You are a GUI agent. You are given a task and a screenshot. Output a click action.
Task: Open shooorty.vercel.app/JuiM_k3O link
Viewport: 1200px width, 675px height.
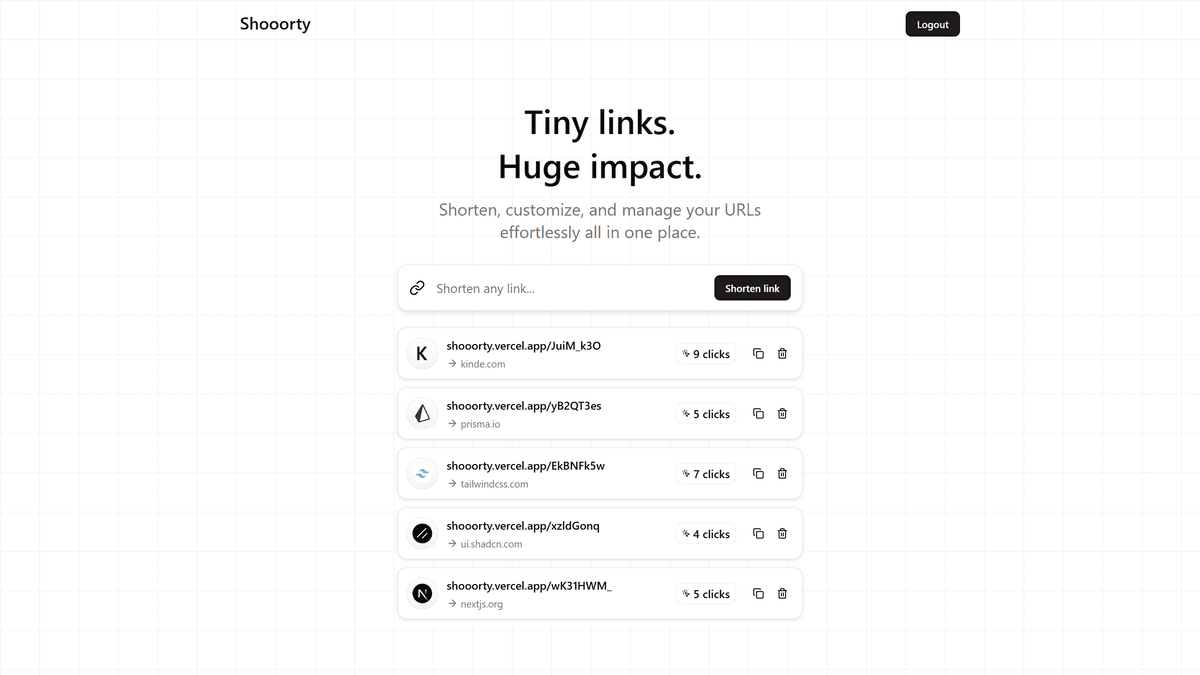[x=524, y=346]
